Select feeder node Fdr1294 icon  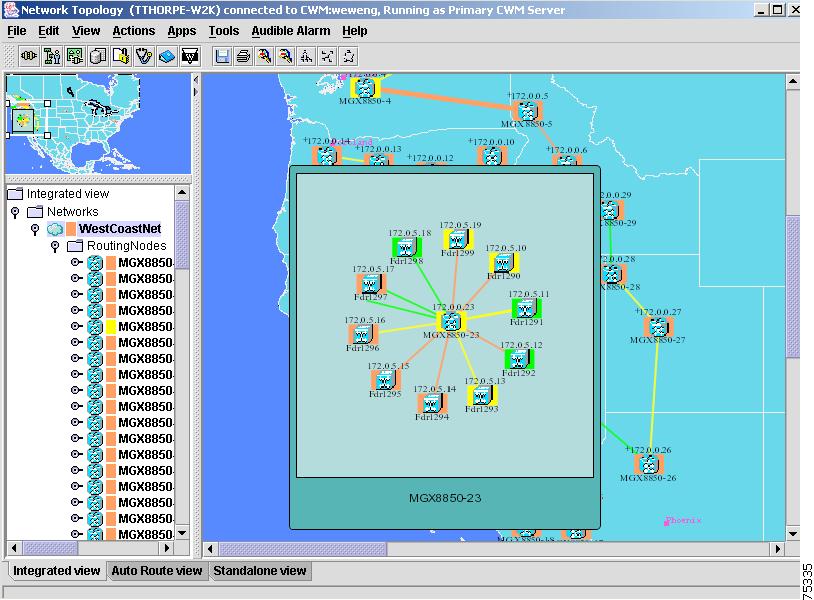431,403
